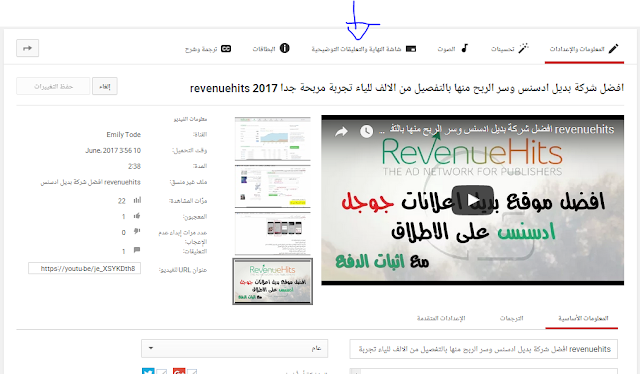Click the views bar chart icon
This screenshot has height=374, width=640.
[137, 200]
